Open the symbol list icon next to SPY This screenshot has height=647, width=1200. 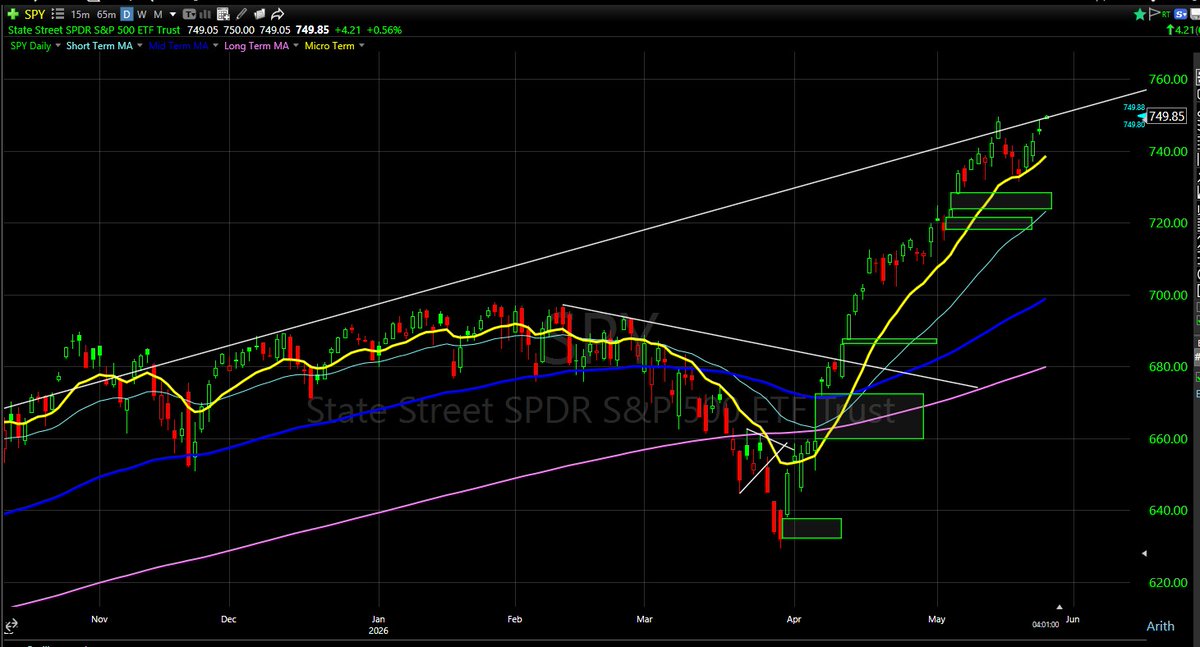click(x=58, y=15)
